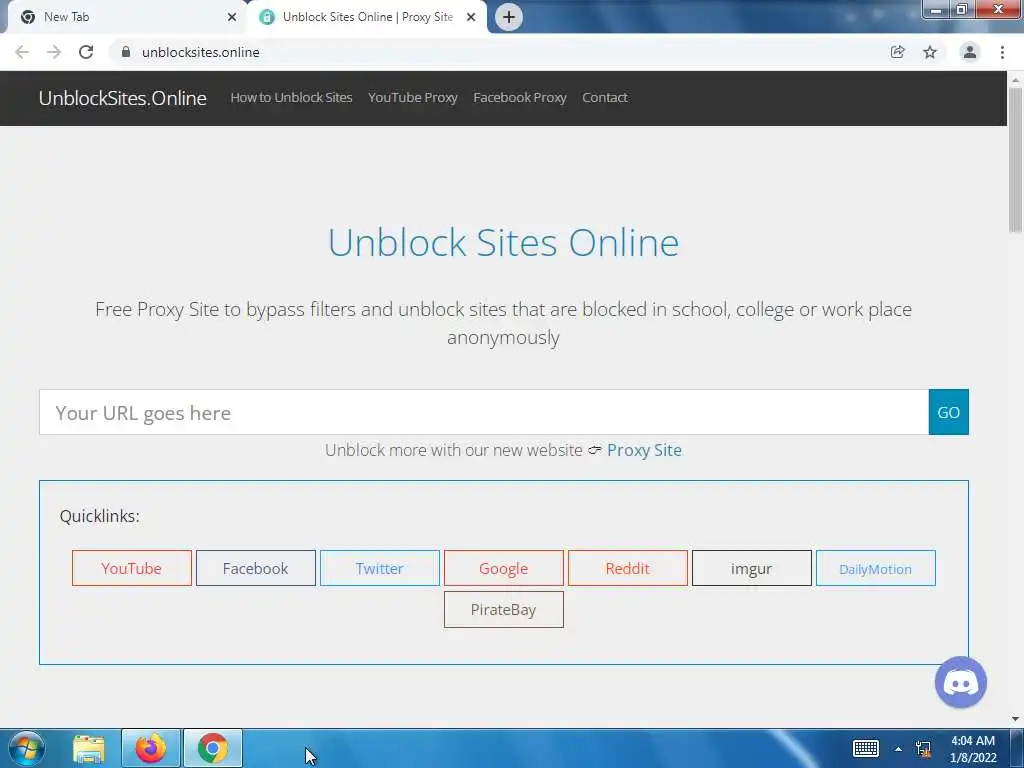Screen dimensions: 1024x768
Task: Show hidden tray icons arrow
Action: point(899,749)
